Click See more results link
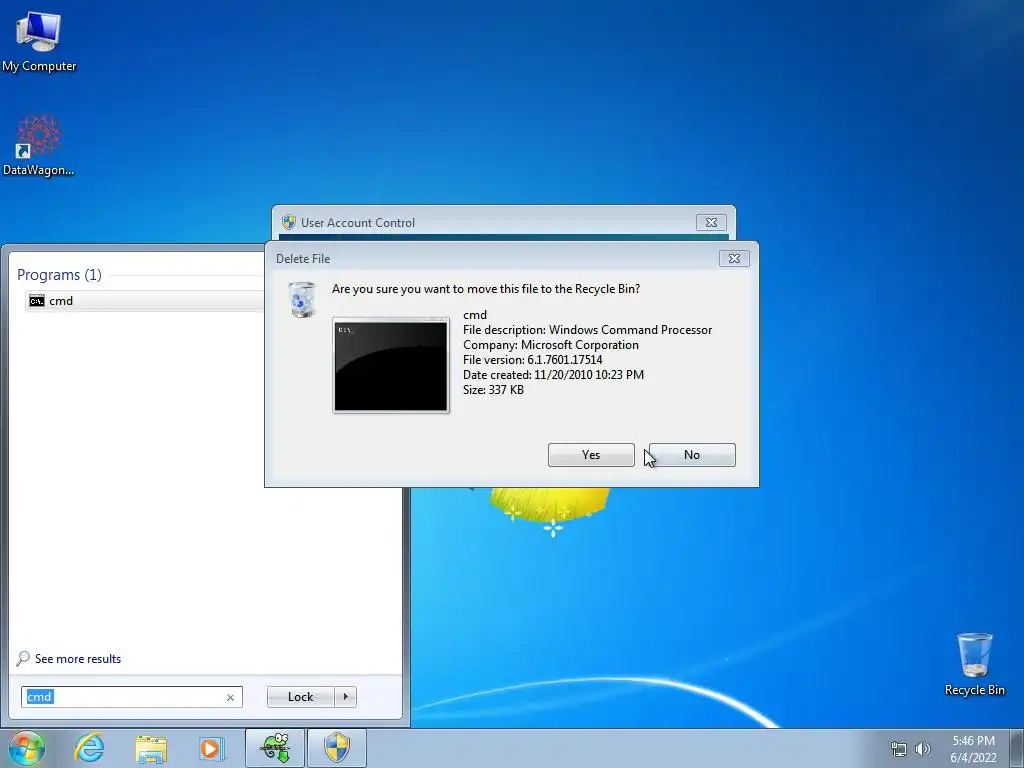This screenshot has height=768, width=1024. pyautogui.click(x=78, y=659)
